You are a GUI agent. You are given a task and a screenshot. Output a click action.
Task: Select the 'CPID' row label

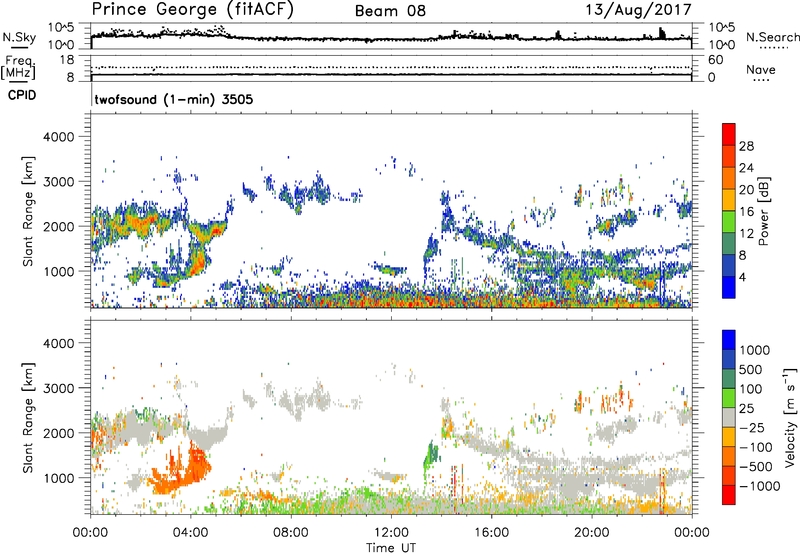pyautogui.click(x=22, y=95)
